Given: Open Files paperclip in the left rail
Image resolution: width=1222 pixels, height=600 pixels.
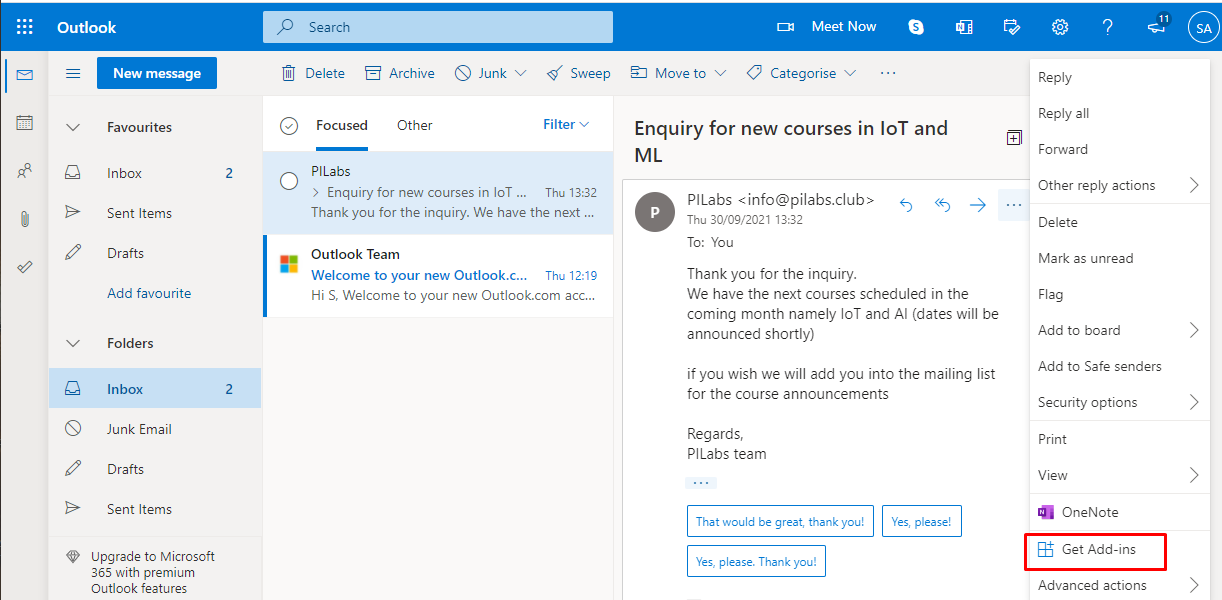Looking at the screenshot, I should (24, 219).
